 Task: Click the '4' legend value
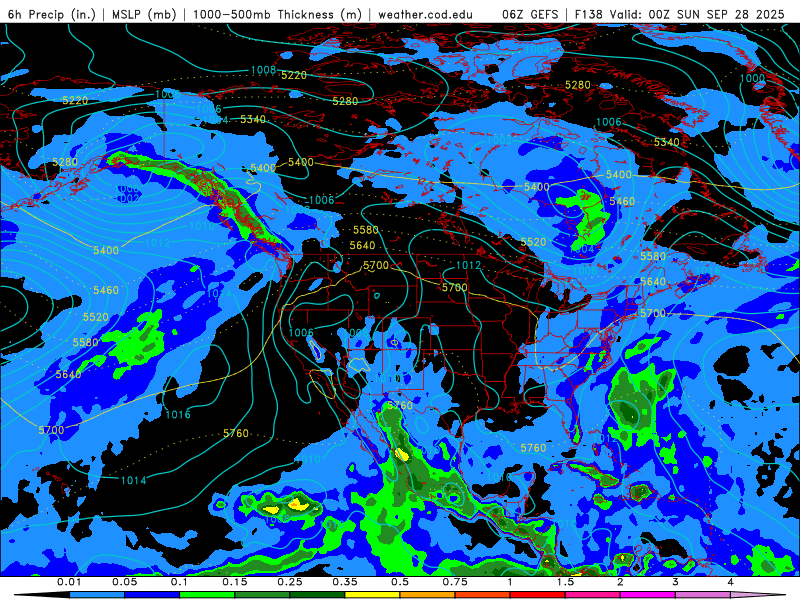(x=730, y=582)
